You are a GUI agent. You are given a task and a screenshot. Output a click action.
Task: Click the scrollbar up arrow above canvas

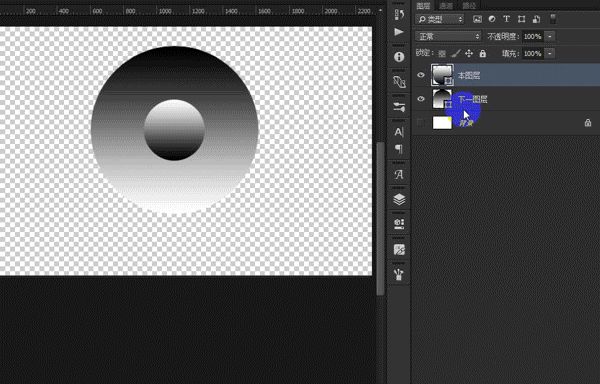(x=380, y=10)
